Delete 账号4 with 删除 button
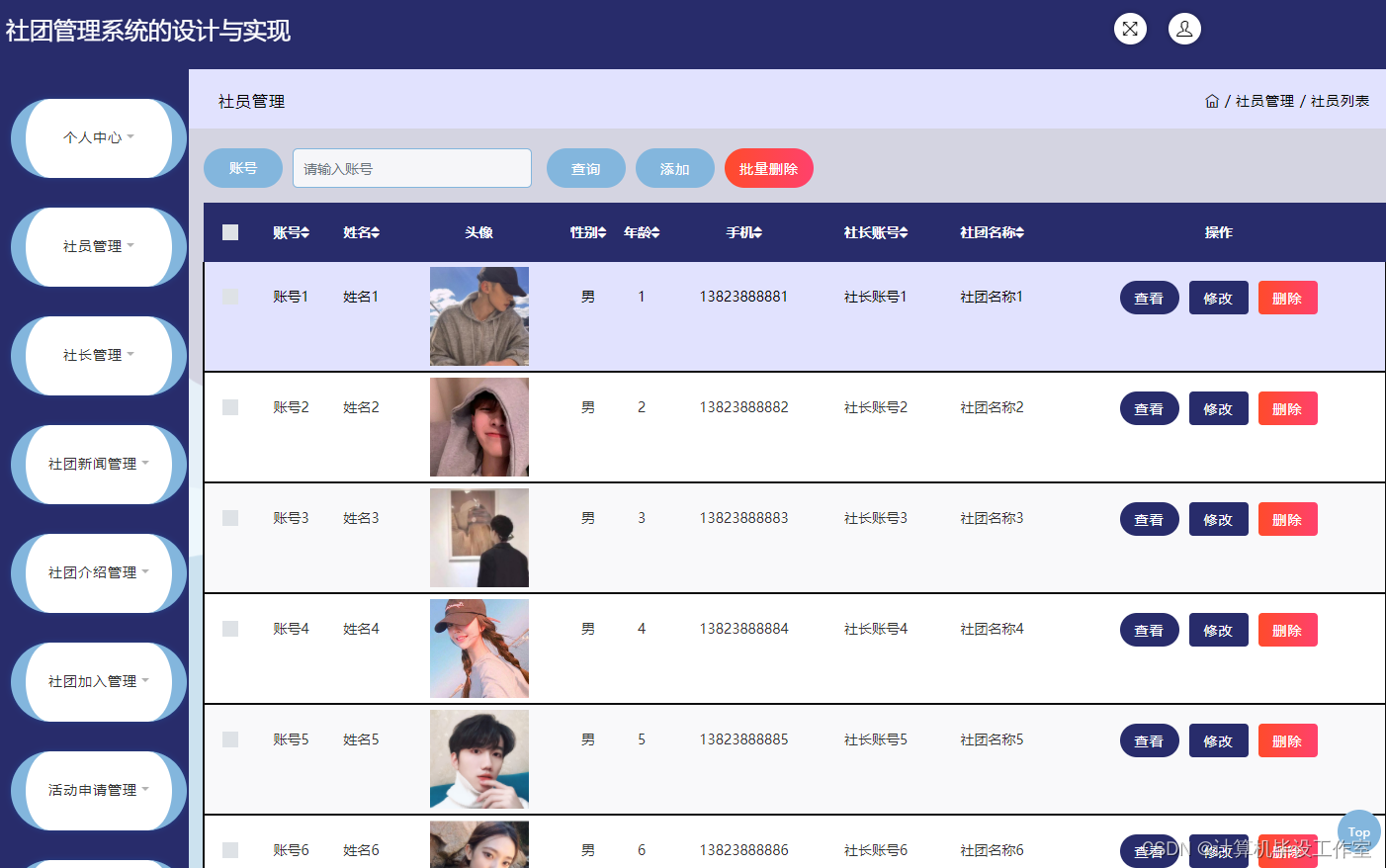 [x=1288, y=630]
